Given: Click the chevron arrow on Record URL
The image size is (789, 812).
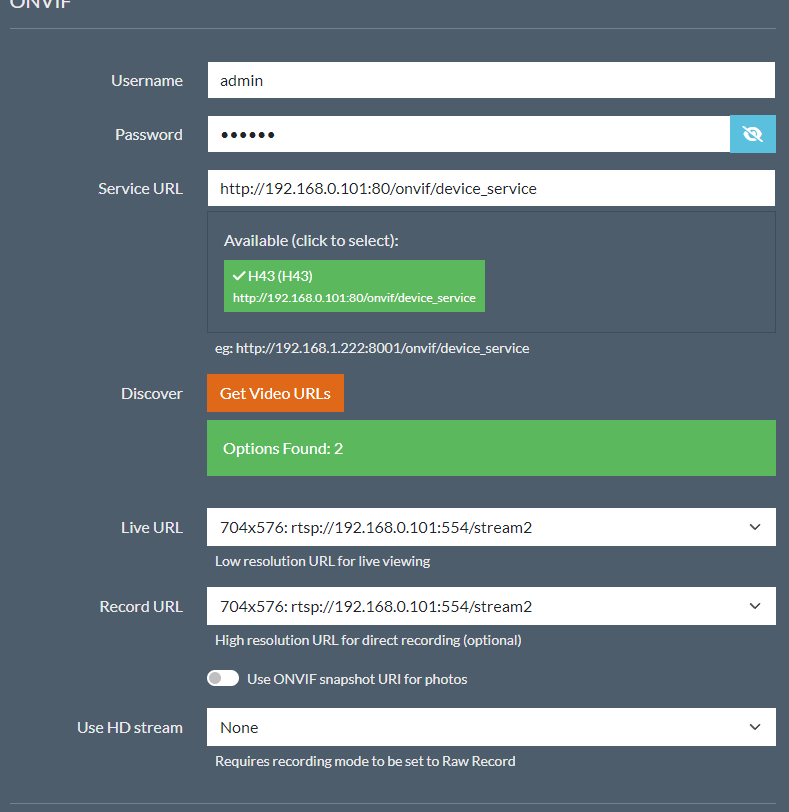Looking at the screenshot, I should (x=755, y=606).
